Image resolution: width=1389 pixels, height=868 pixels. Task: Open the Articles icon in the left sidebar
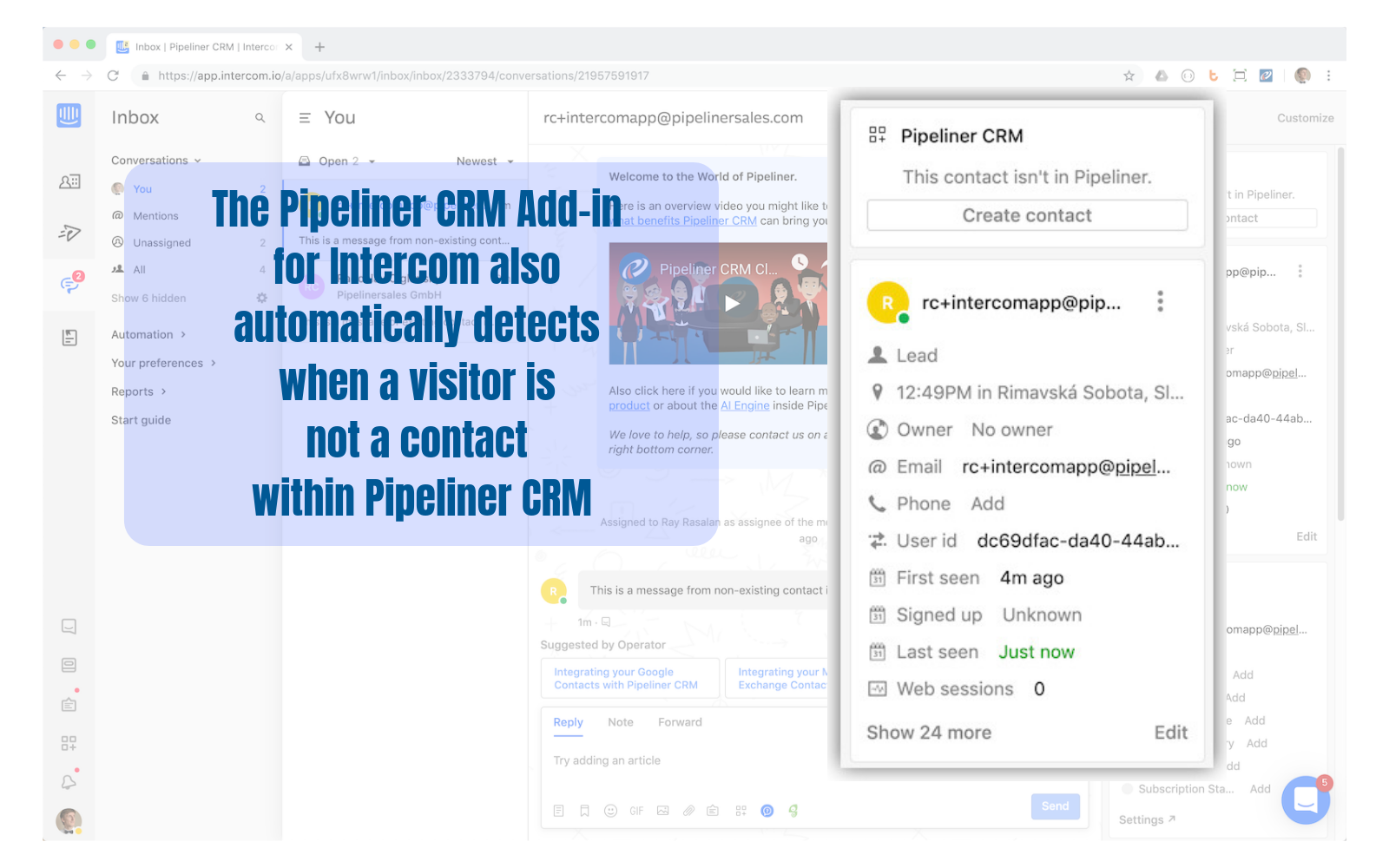pyautogui.click(x=69, y=337)
